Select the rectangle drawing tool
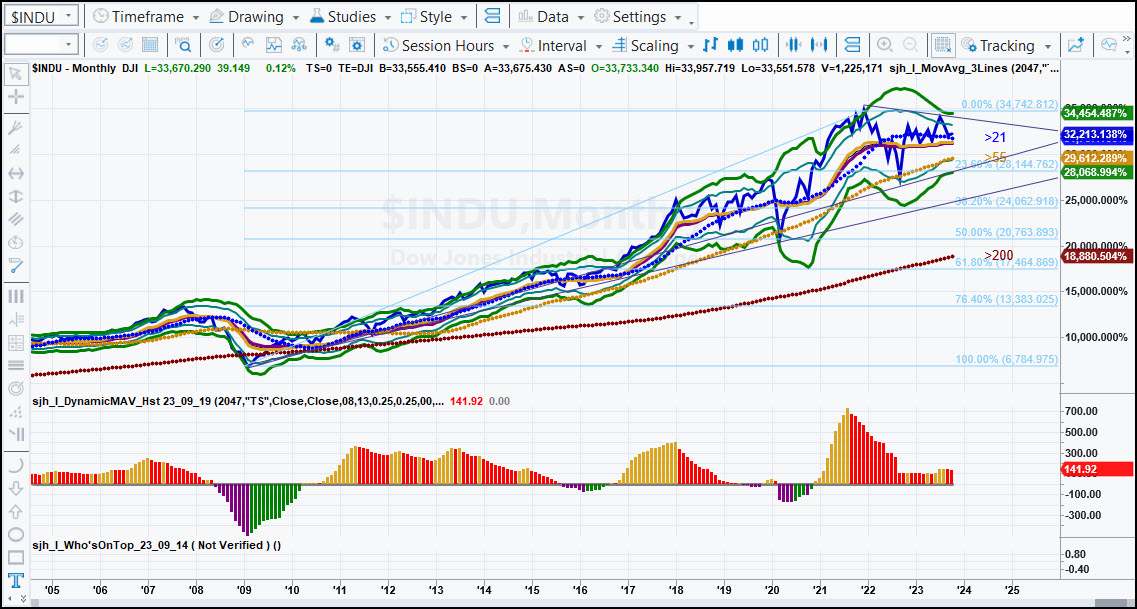This screenshot has width=1137, height=609. coord(15,558)
